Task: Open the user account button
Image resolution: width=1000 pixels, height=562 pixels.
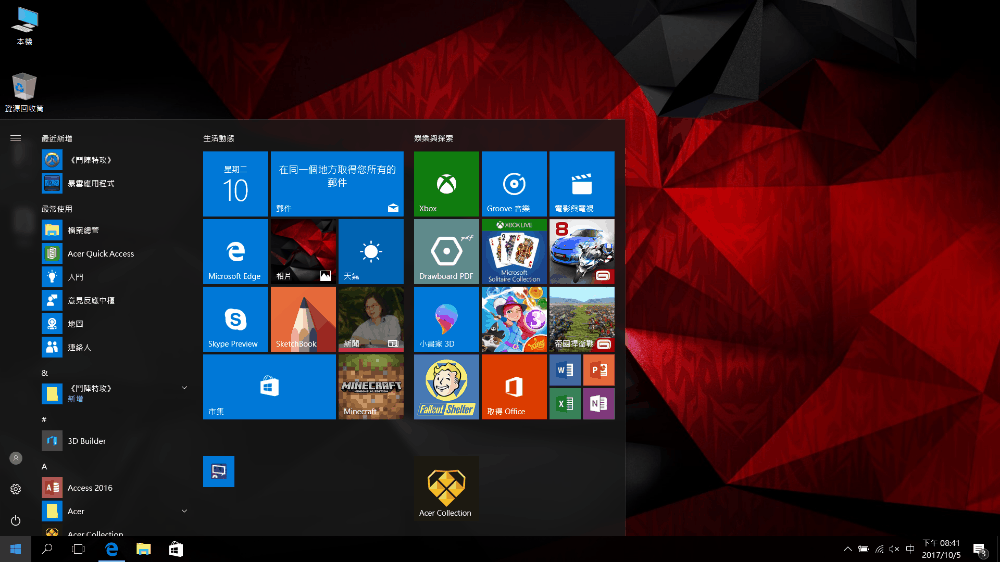Action: tap(16, 458)
